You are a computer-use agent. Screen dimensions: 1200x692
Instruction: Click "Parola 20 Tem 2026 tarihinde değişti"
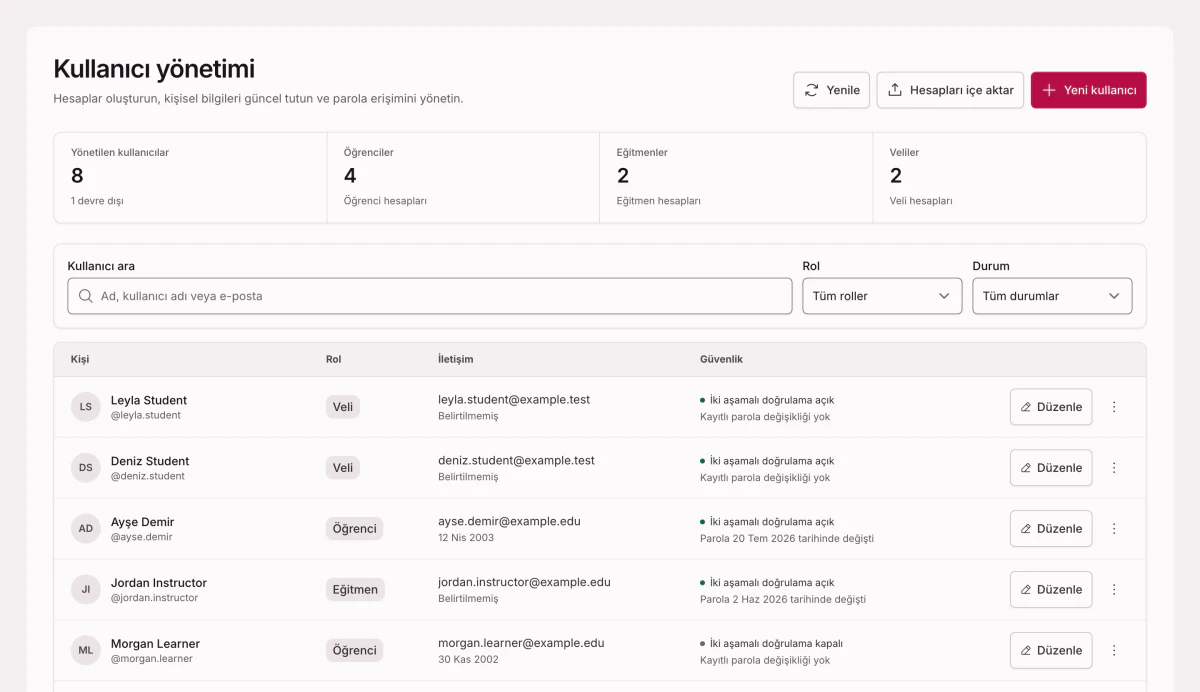(787, 538)
